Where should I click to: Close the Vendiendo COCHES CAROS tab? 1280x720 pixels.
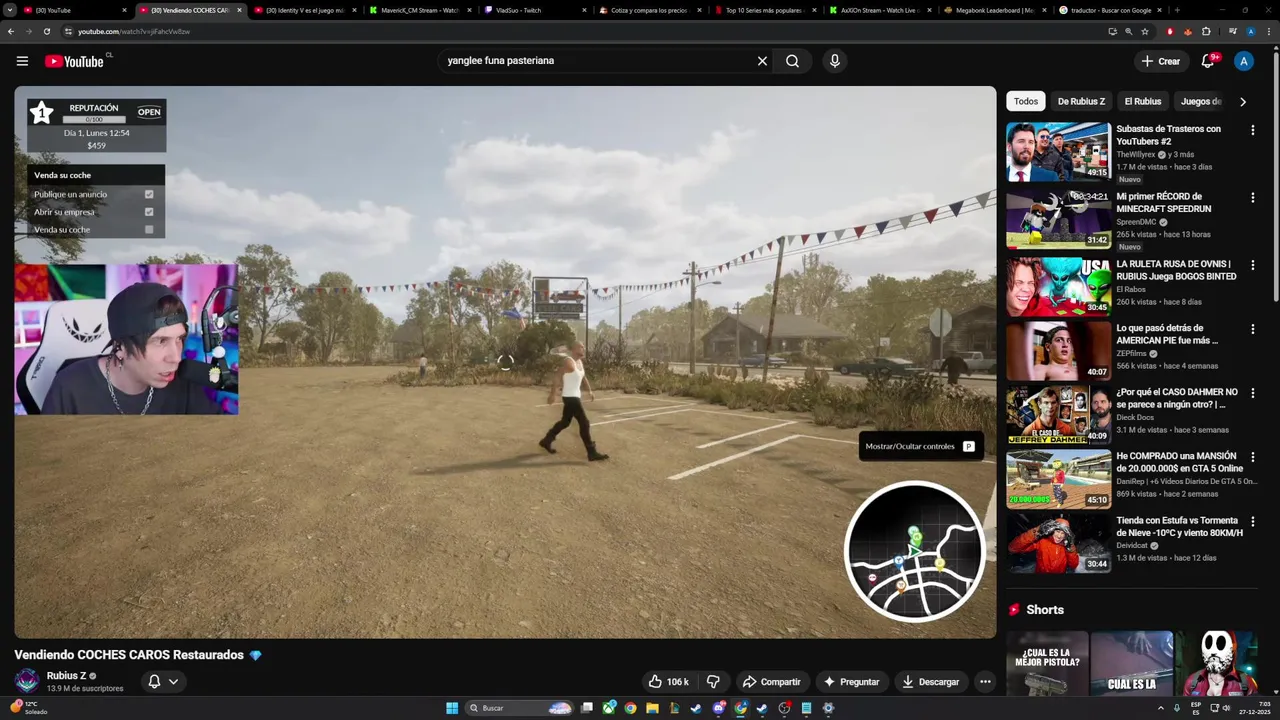click(239, 10)
